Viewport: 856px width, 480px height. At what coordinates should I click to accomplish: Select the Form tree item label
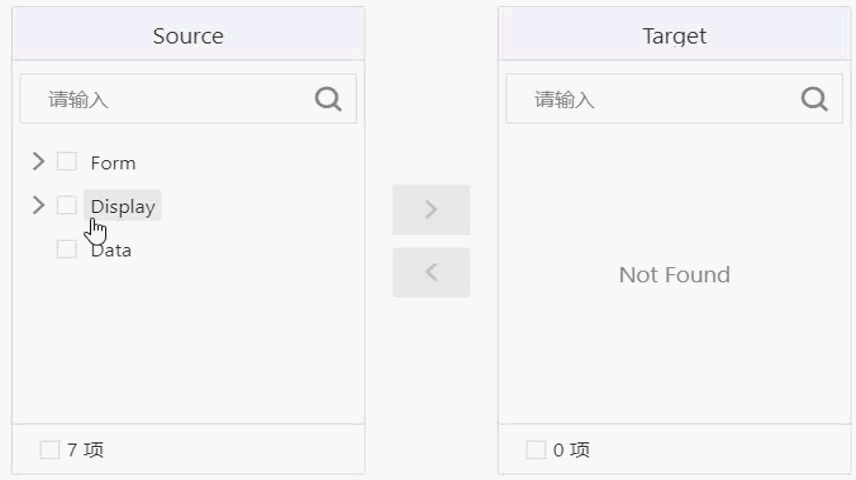113,163
